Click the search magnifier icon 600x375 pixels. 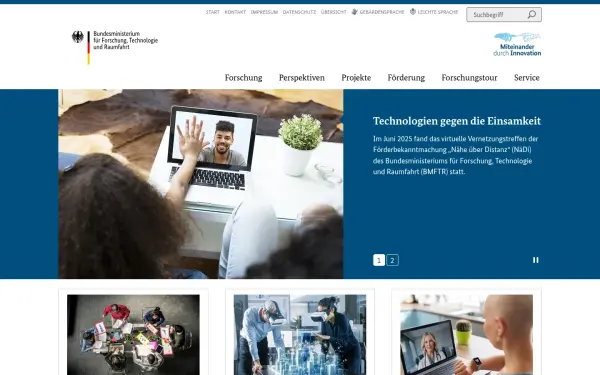tap(532, 15)
